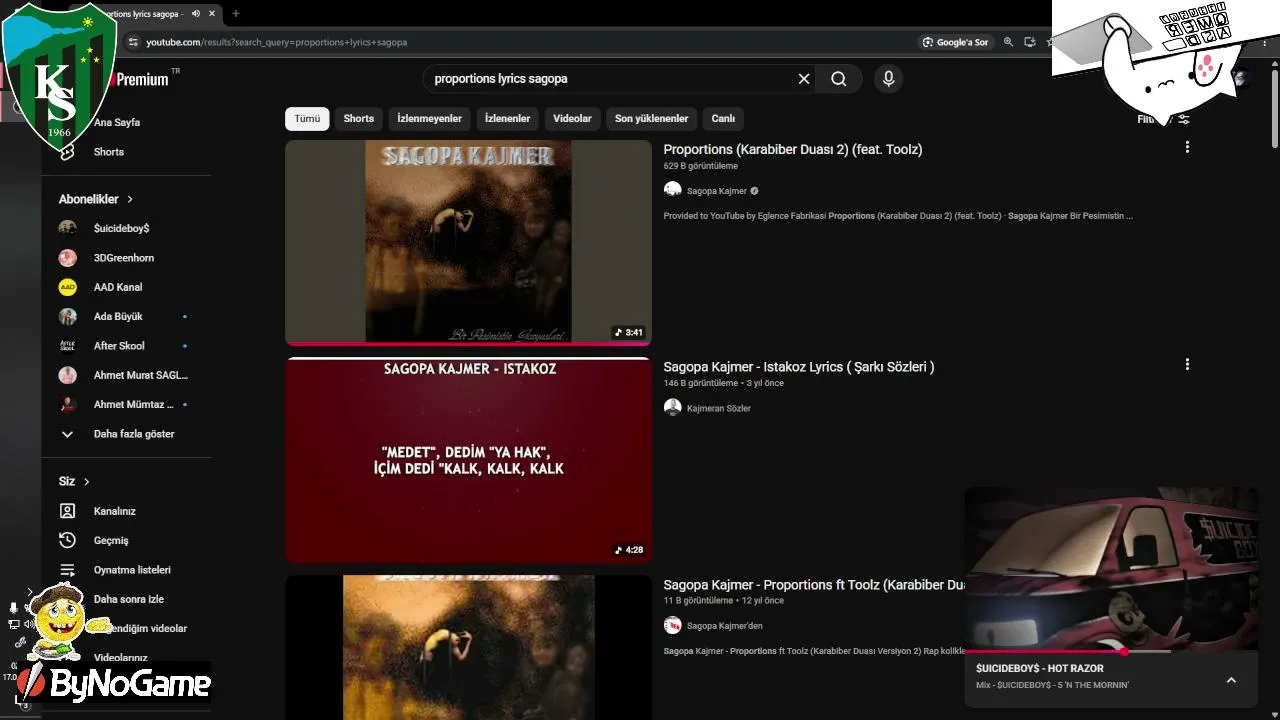Expand Siz section arrow
Viewport: 1280px width, 720px height.
pyautogui.click(x=87, y=481)
